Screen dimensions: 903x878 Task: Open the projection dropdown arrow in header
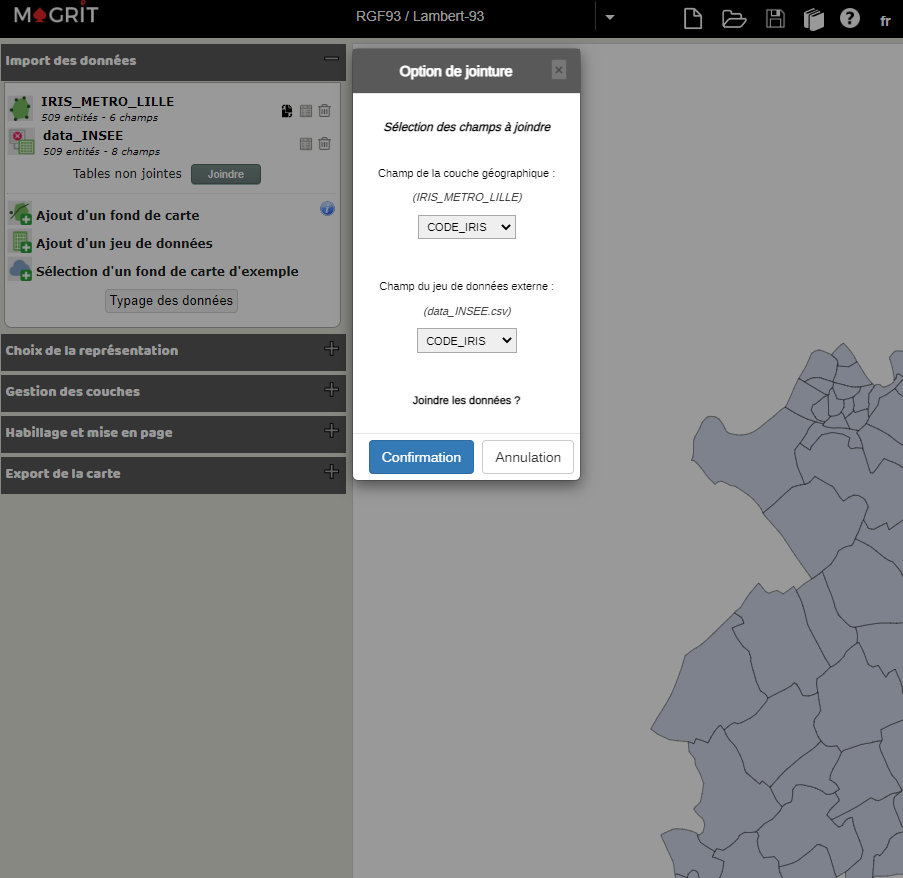point(610,17)
